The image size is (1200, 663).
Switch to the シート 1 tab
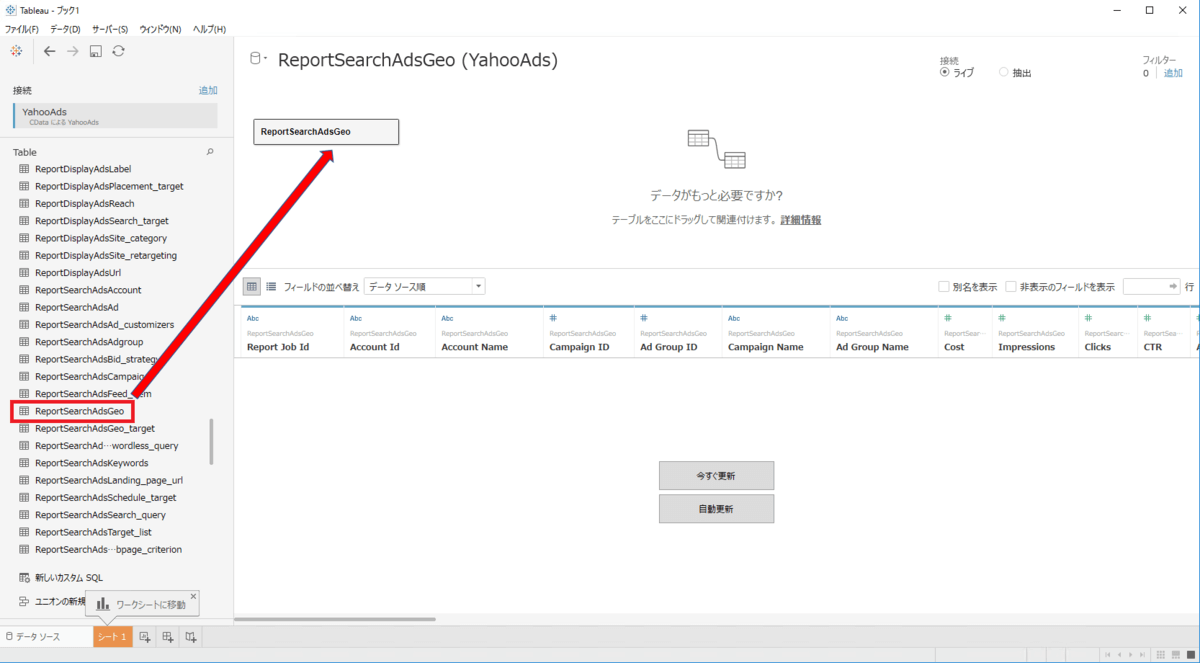point(113,637)
